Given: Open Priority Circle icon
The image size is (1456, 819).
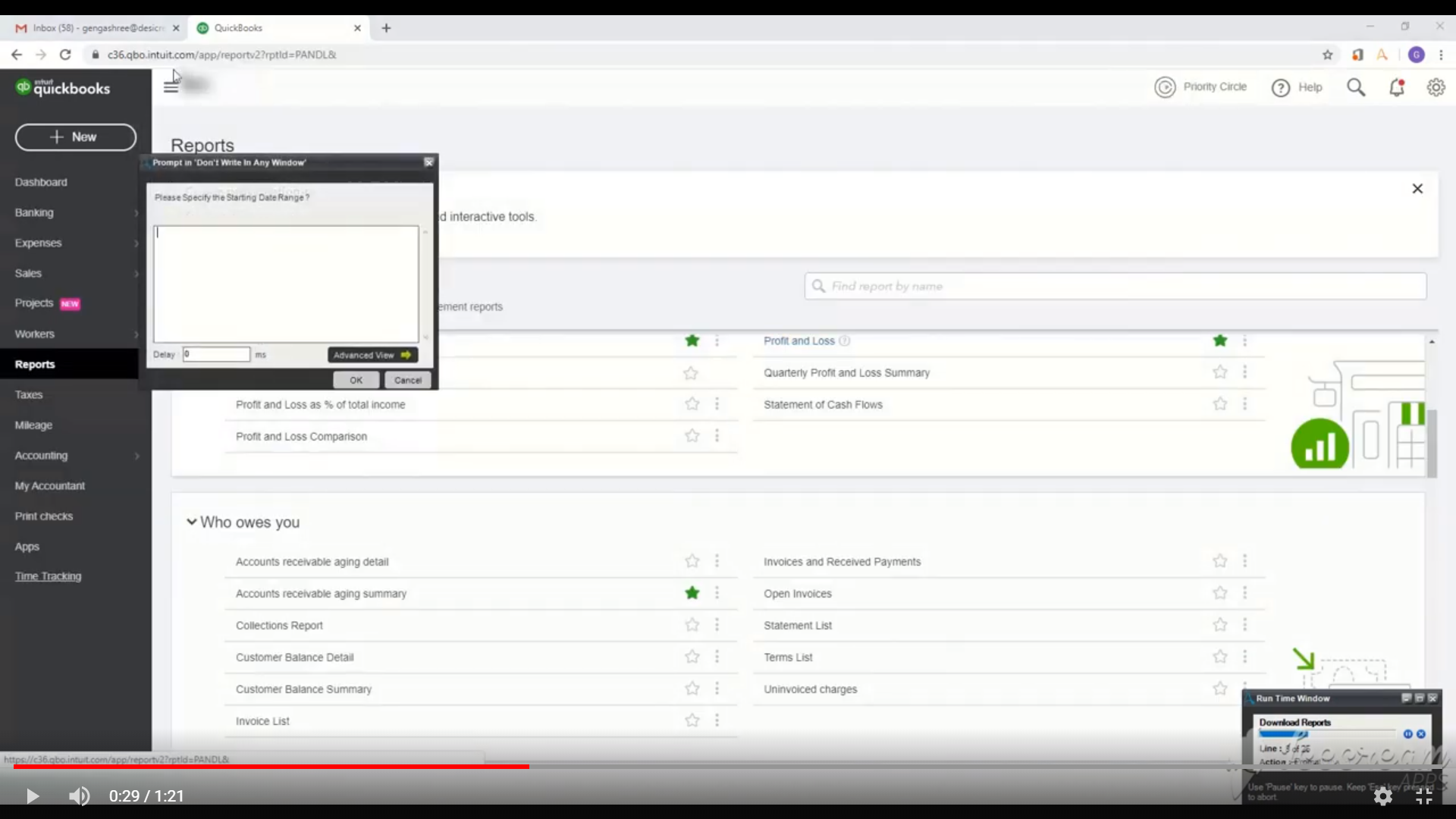Looking at the screenshot, I should pyautogui.click(x=1165, y=87).
